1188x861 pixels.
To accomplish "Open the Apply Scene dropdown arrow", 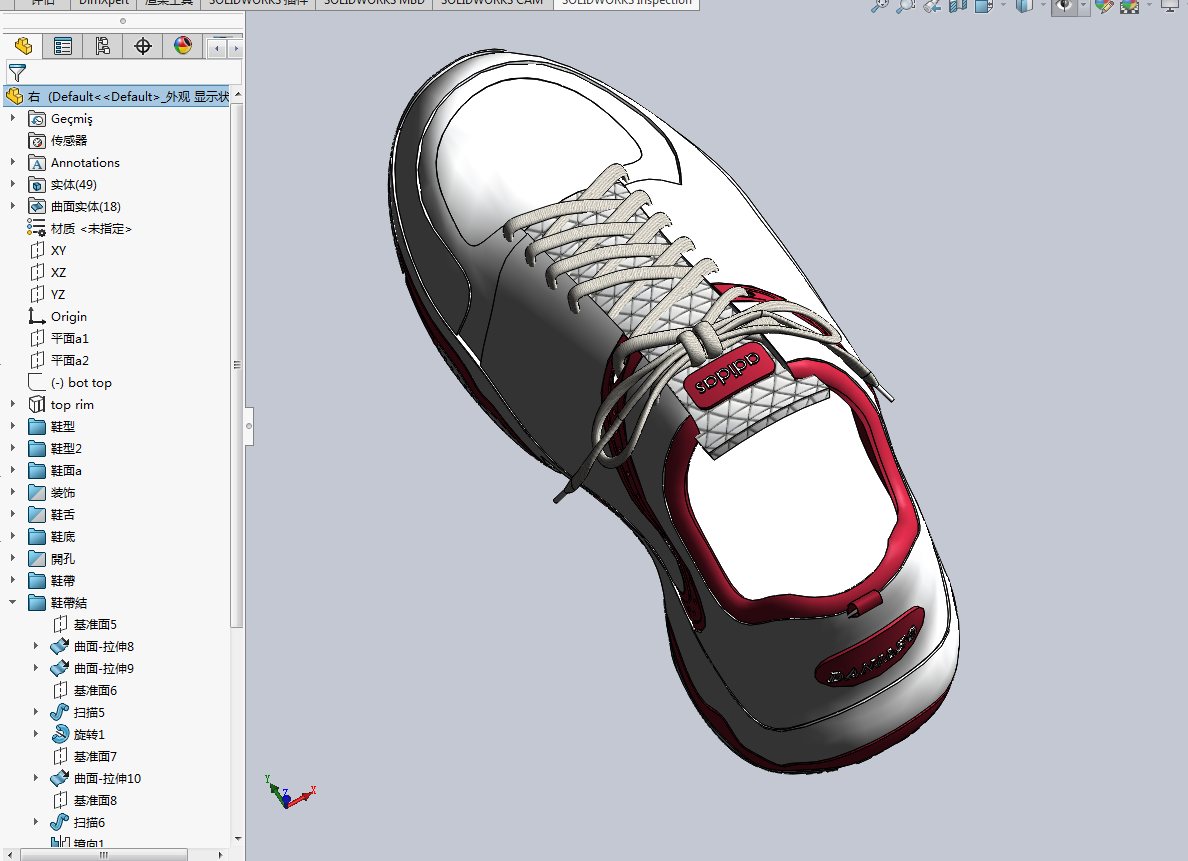I will pyautogui.click(x=1149, y=5).
